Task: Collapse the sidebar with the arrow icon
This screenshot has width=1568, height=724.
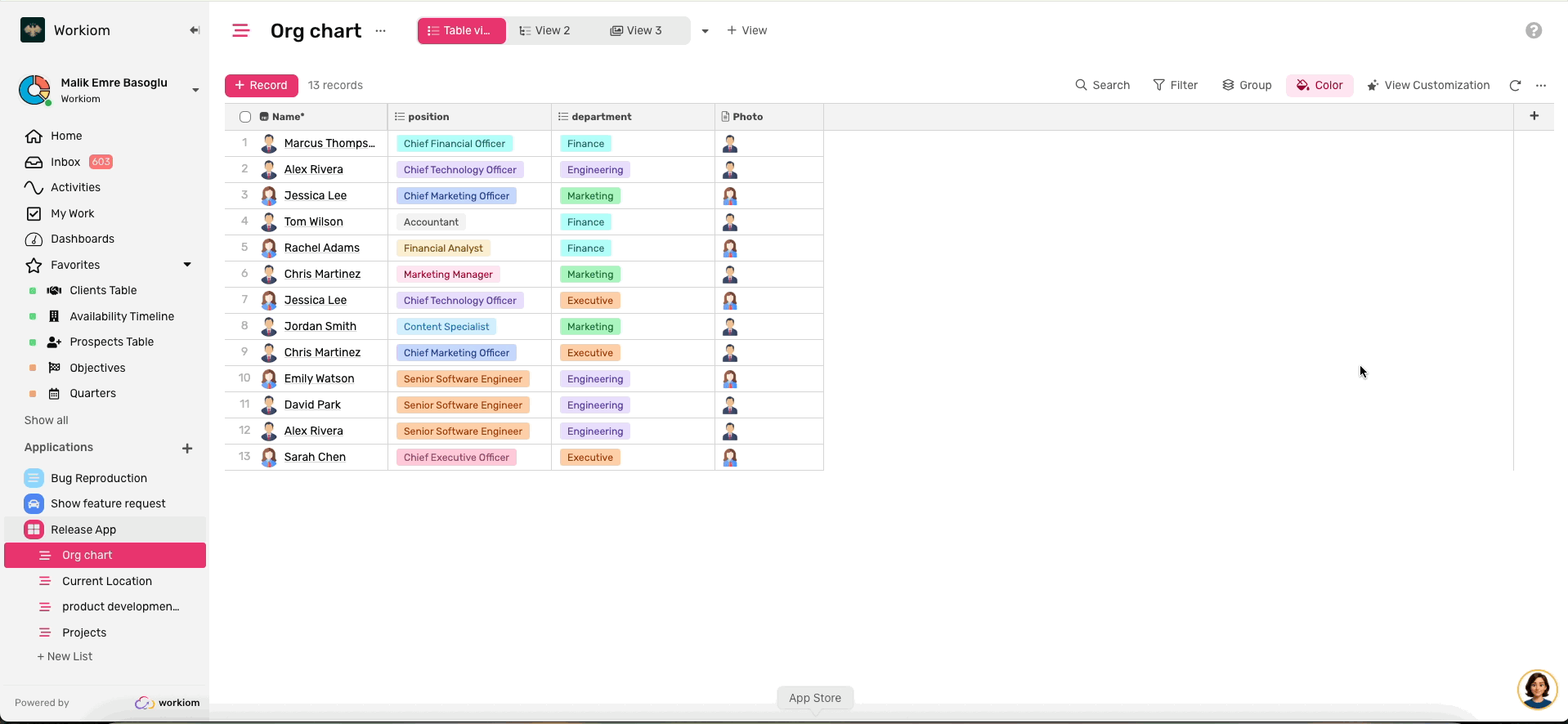Action: point(195,30)
